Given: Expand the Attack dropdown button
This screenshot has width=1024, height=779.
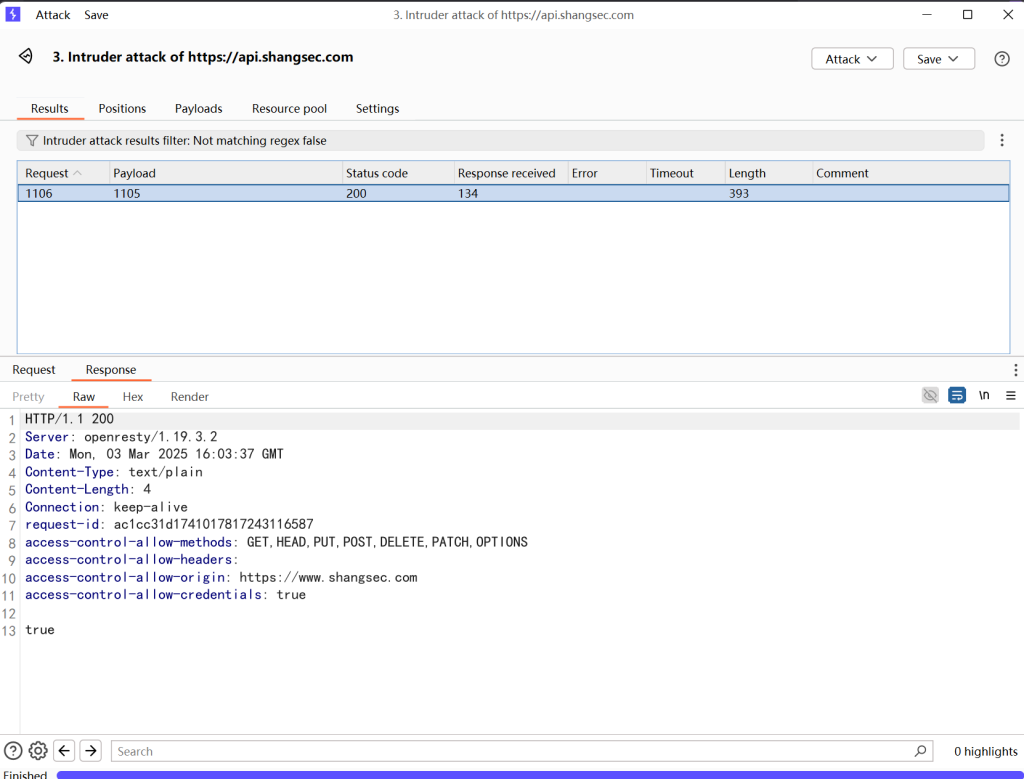Looking at the screenshot, I should point(851,59).
